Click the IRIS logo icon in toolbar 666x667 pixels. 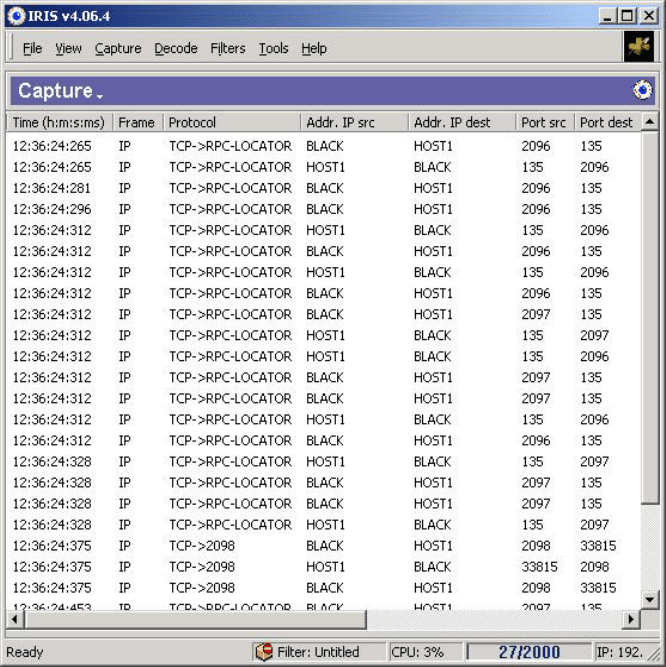[x=638, y=47]
